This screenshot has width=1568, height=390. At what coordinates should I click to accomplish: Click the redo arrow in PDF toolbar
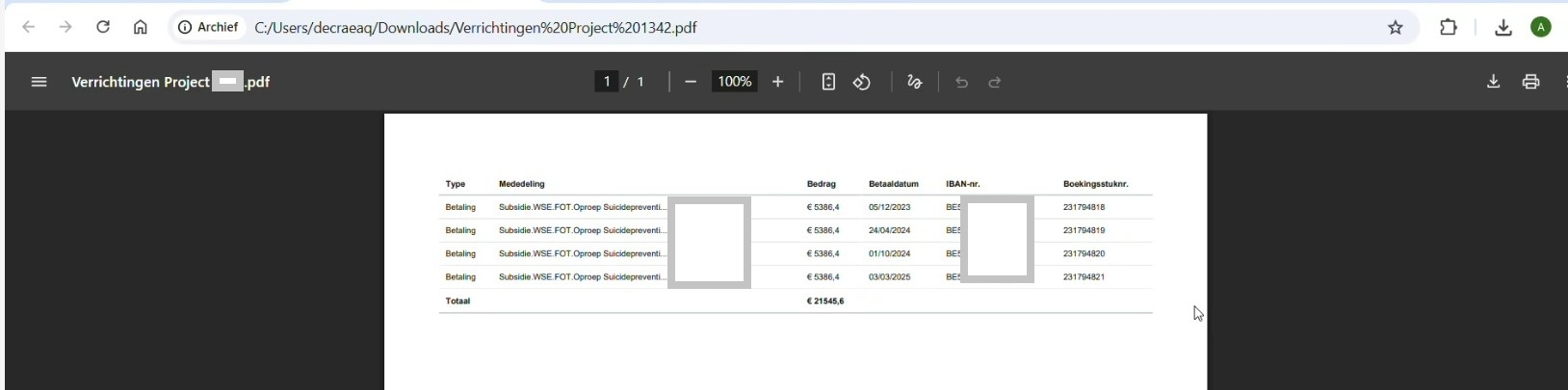coord(995,82)
